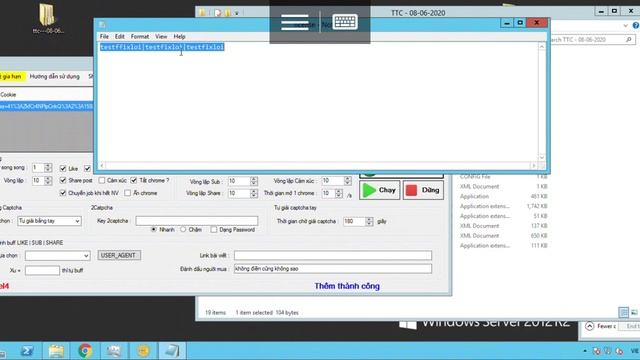640x360 pixels.
Task: Click Notepad's vertical scrollbar up arrow
Action: click(x=542, y=47)
